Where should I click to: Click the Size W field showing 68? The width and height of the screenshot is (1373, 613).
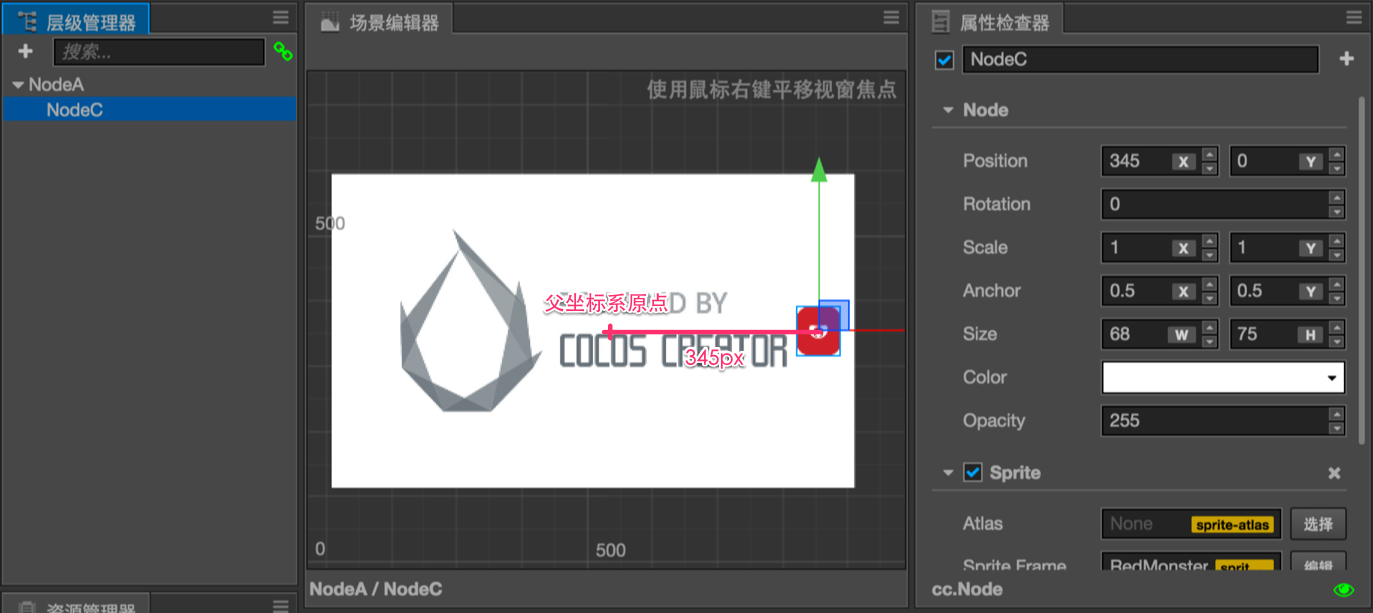click(x=1151, y=334)
